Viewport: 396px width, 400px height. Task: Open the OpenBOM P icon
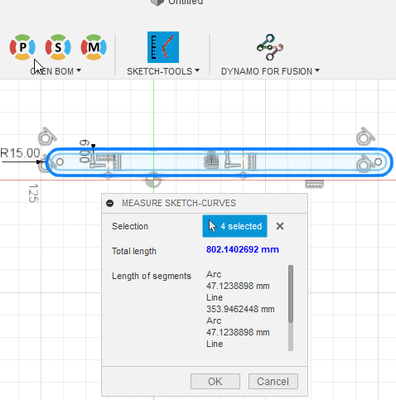click(22, 47)
